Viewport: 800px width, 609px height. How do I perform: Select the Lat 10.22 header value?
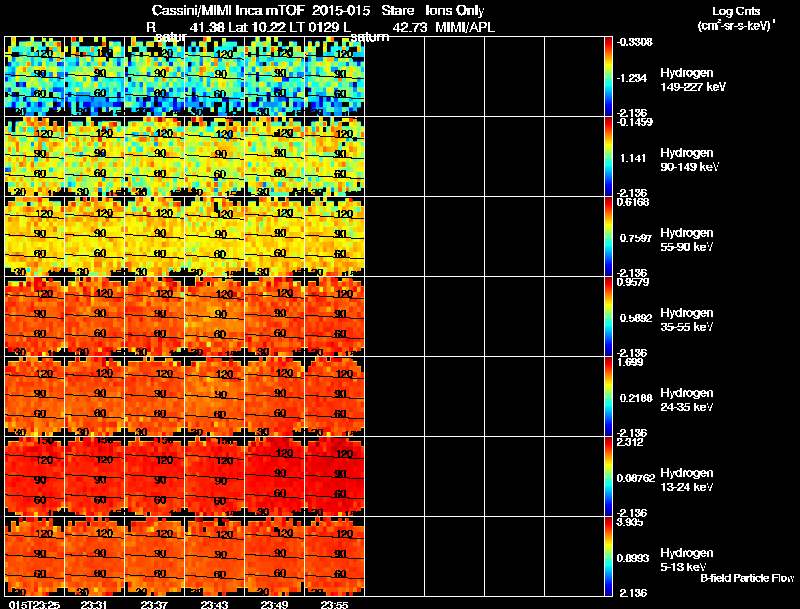pos(257,28)
